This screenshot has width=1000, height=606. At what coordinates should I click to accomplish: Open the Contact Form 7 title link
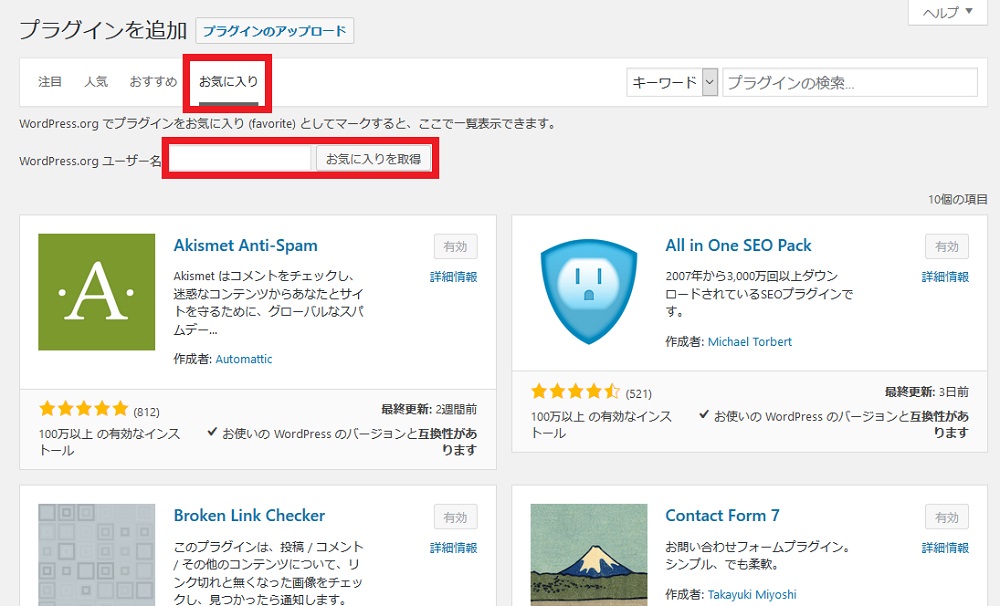[722, 515]
